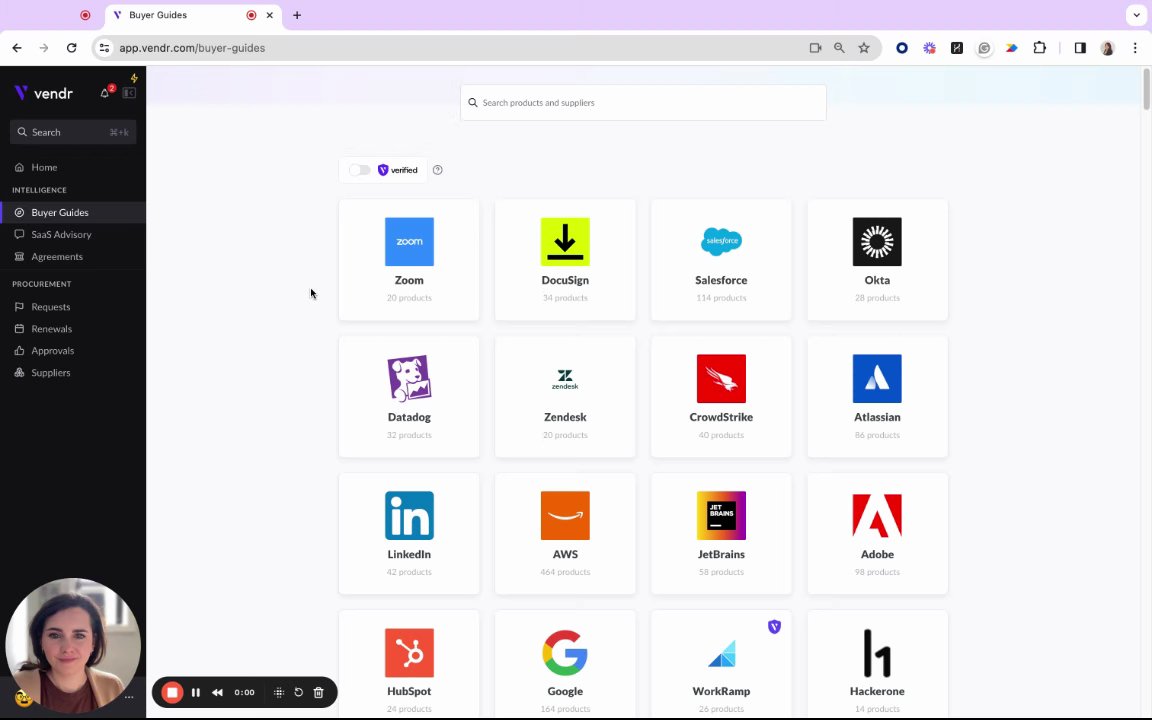Restart the recording with circular arrow
1152x720 pixels.
(x=298, y=692)
